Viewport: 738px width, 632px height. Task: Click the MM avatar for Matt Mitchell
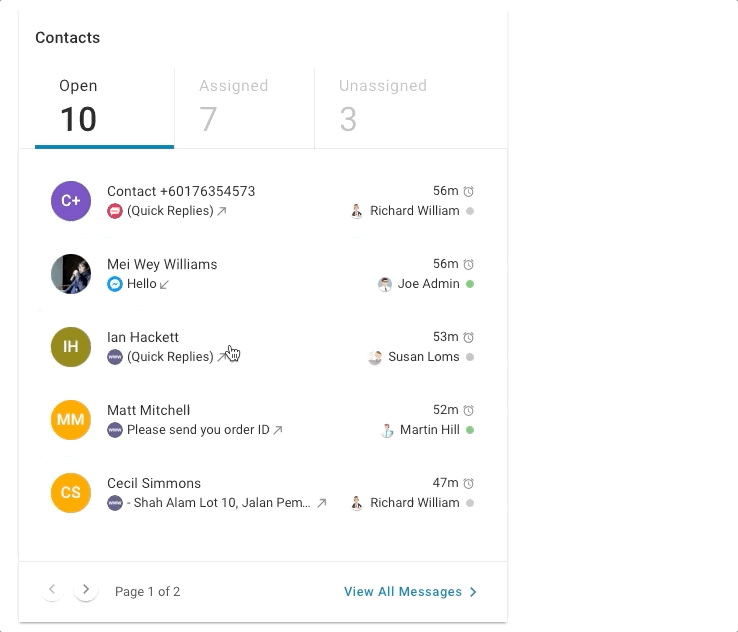click(71, 420)
